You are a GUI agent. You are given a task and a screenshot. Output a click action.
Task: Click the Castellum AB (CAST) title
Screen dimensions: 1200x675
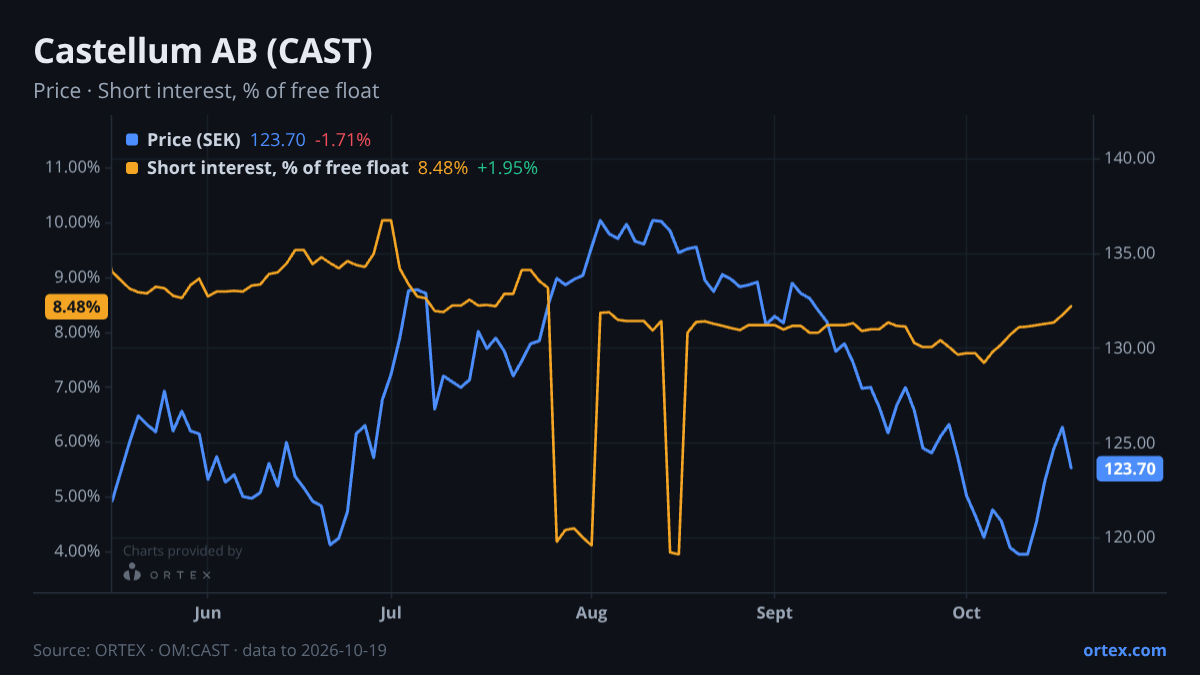tap(204, 50)
